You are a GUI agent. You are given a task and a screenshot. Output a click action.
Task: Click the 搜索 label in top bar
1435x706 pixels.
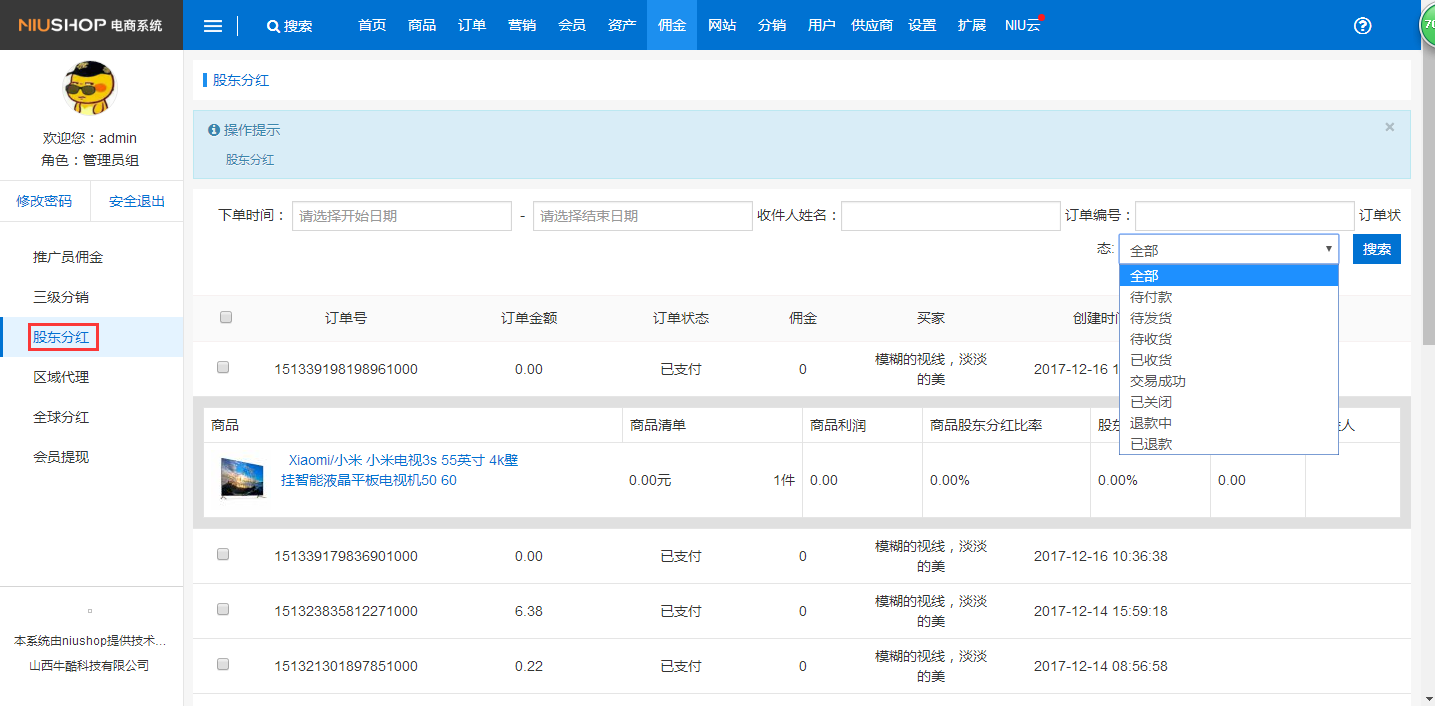(298, 26)
